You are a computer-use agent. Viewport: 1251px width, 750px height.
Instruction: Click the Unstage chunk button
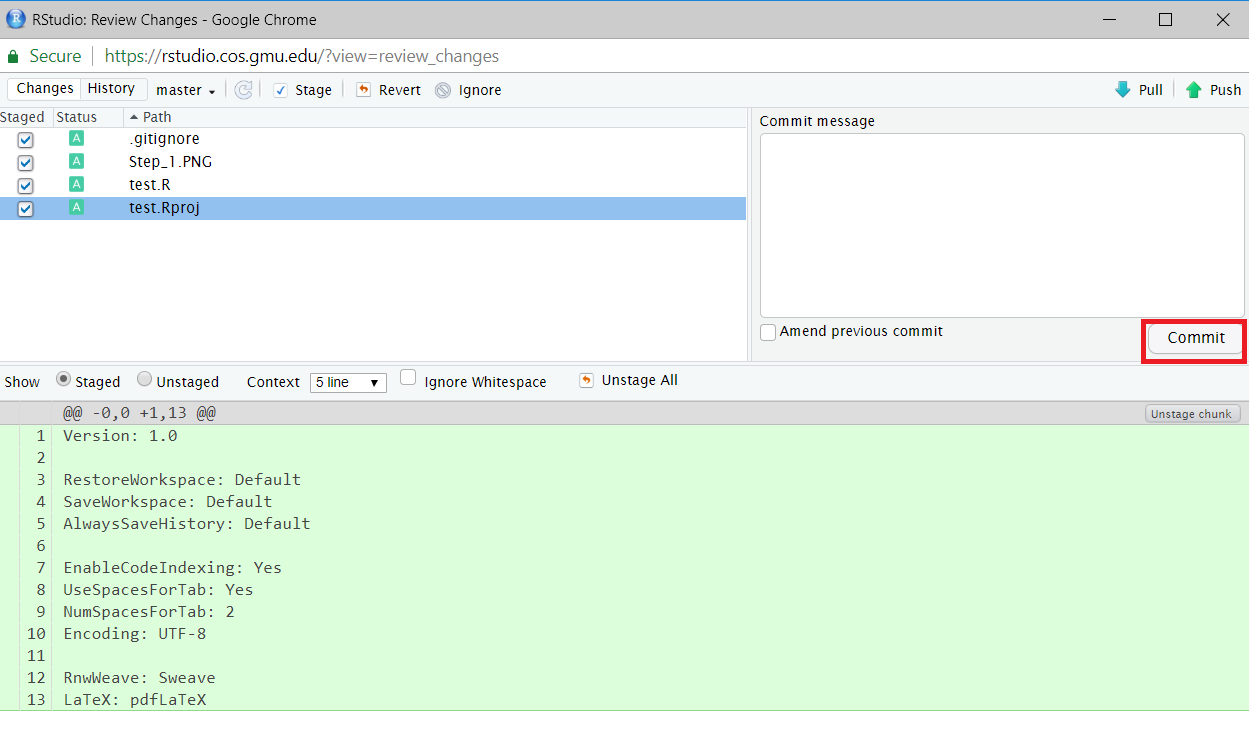1192,414
